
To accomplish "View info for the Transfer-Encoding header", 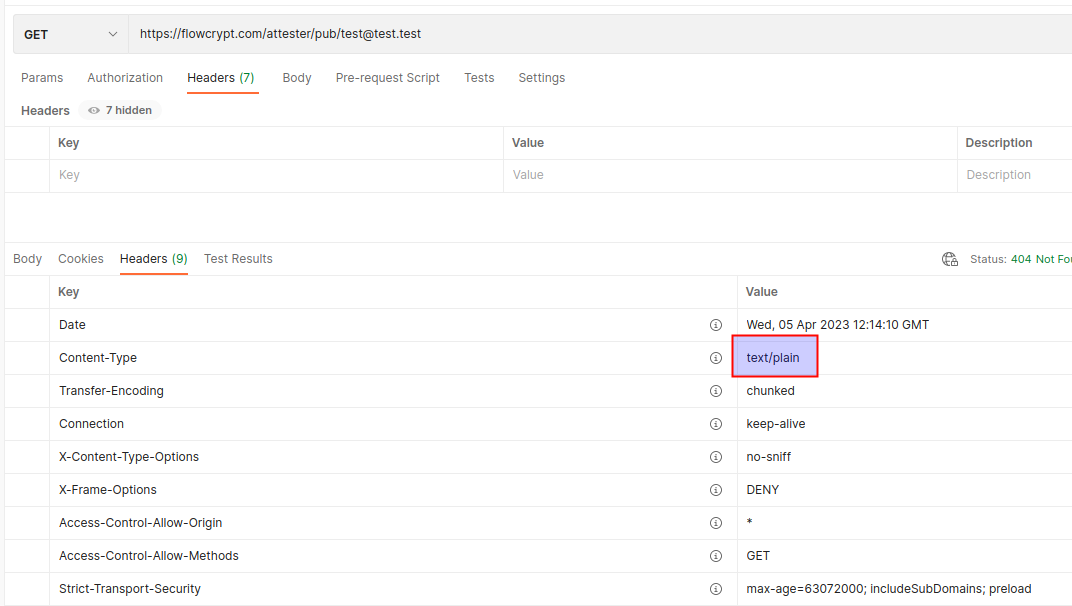I will click(716, 390).
